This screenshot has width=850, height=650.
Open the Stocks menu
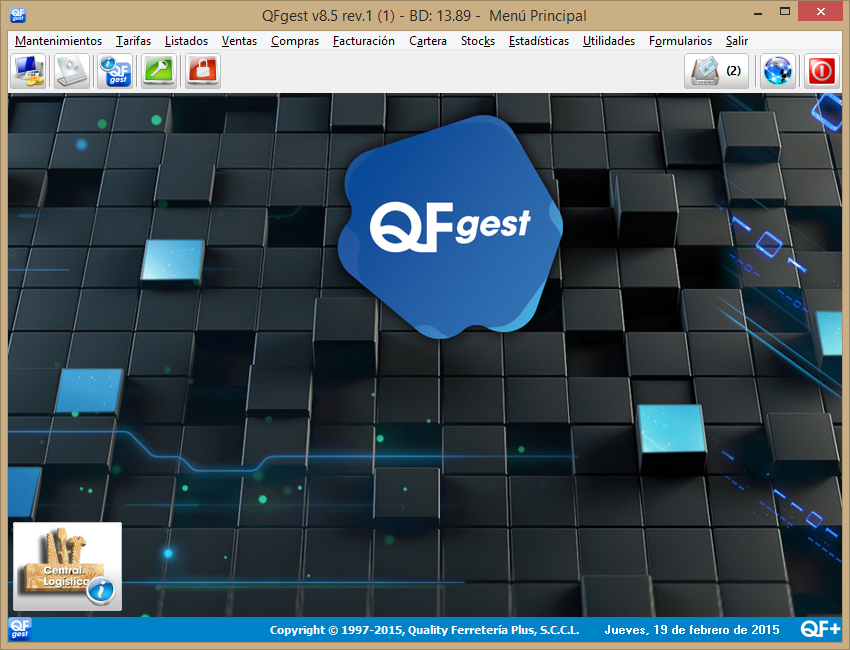478,41
